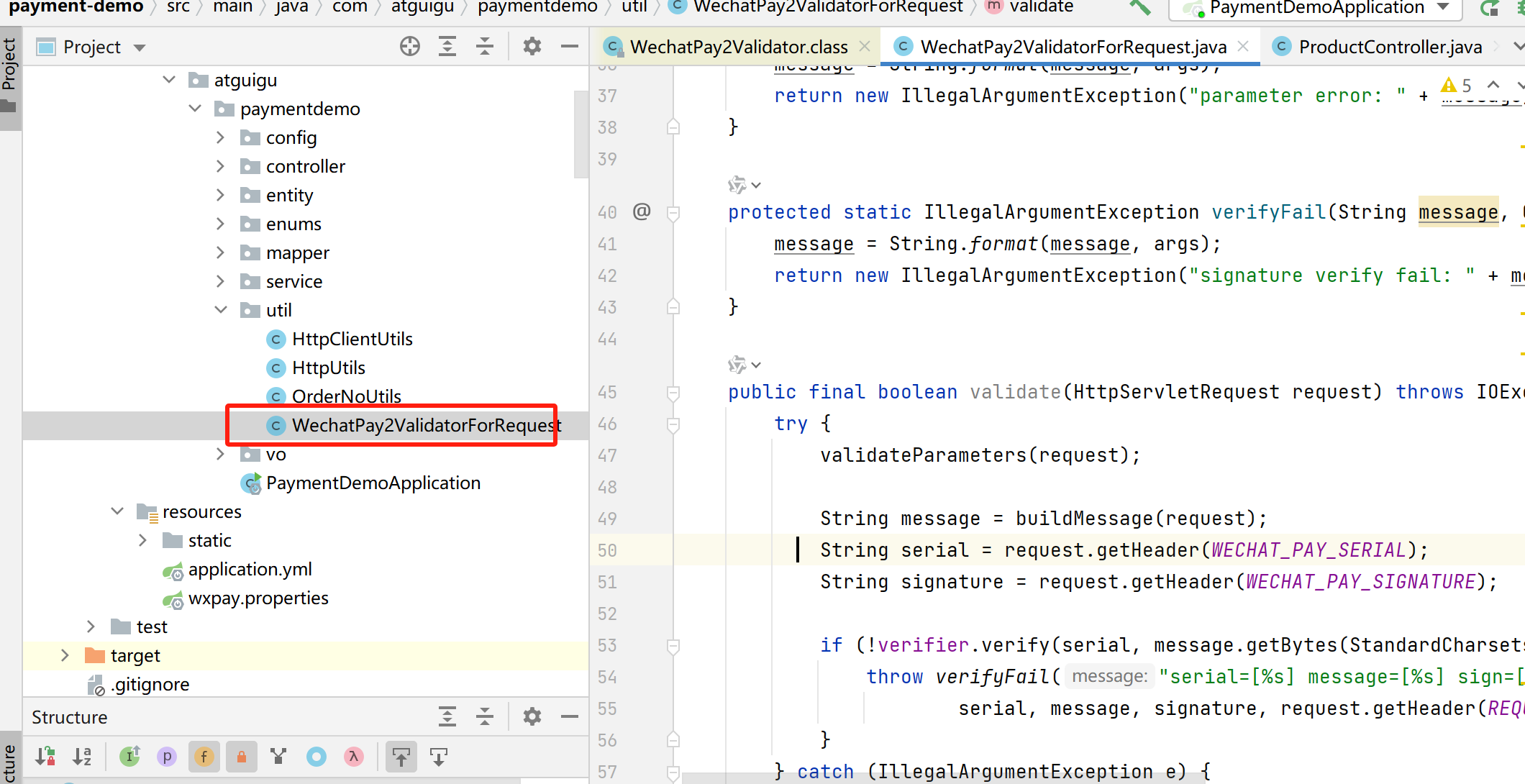Toggle Show Fields filter in Structure

pyautogui.click(x=204, y=756)
